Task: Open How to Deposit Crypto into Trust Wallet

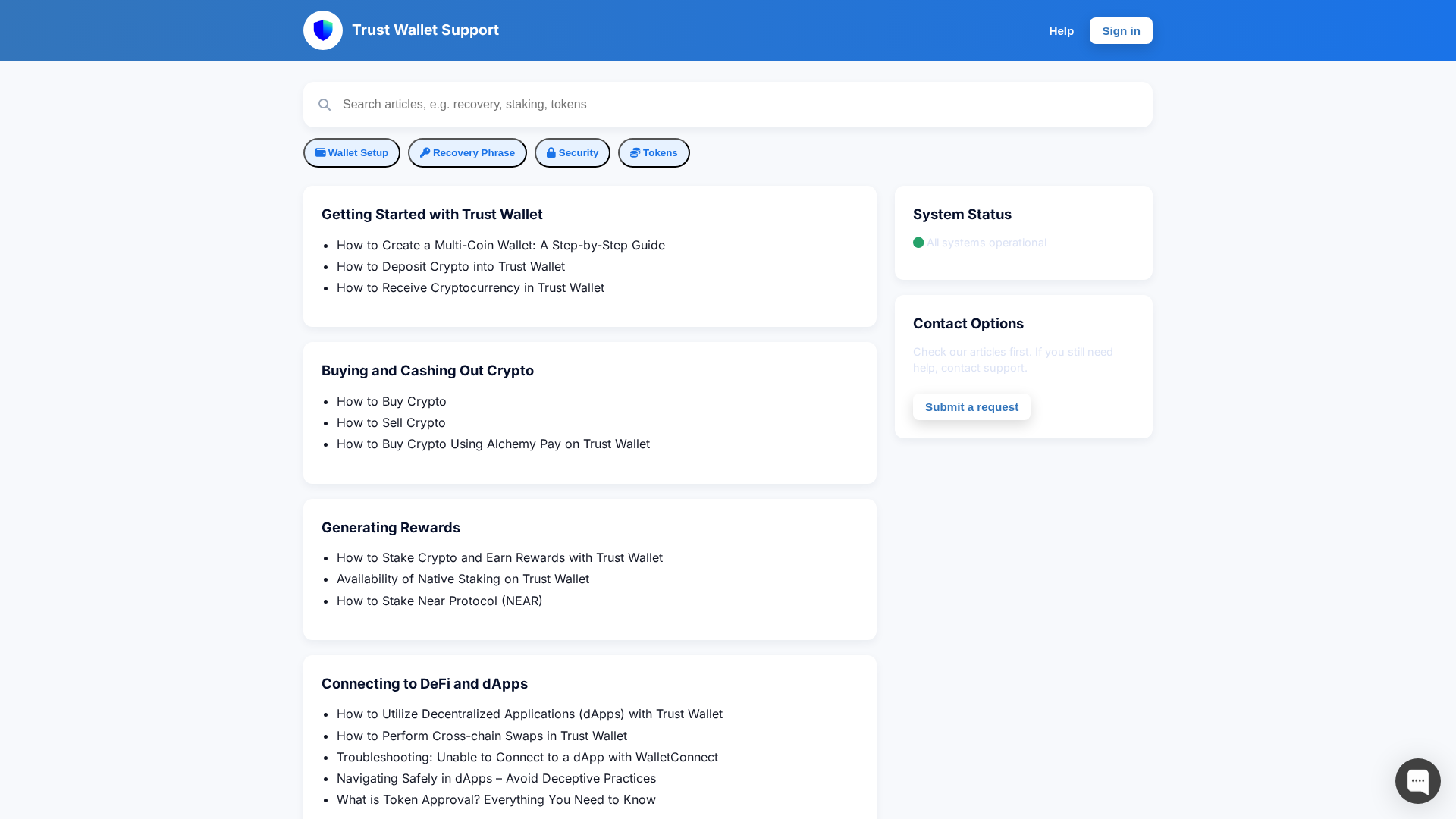Action: [x=450, y=266]
